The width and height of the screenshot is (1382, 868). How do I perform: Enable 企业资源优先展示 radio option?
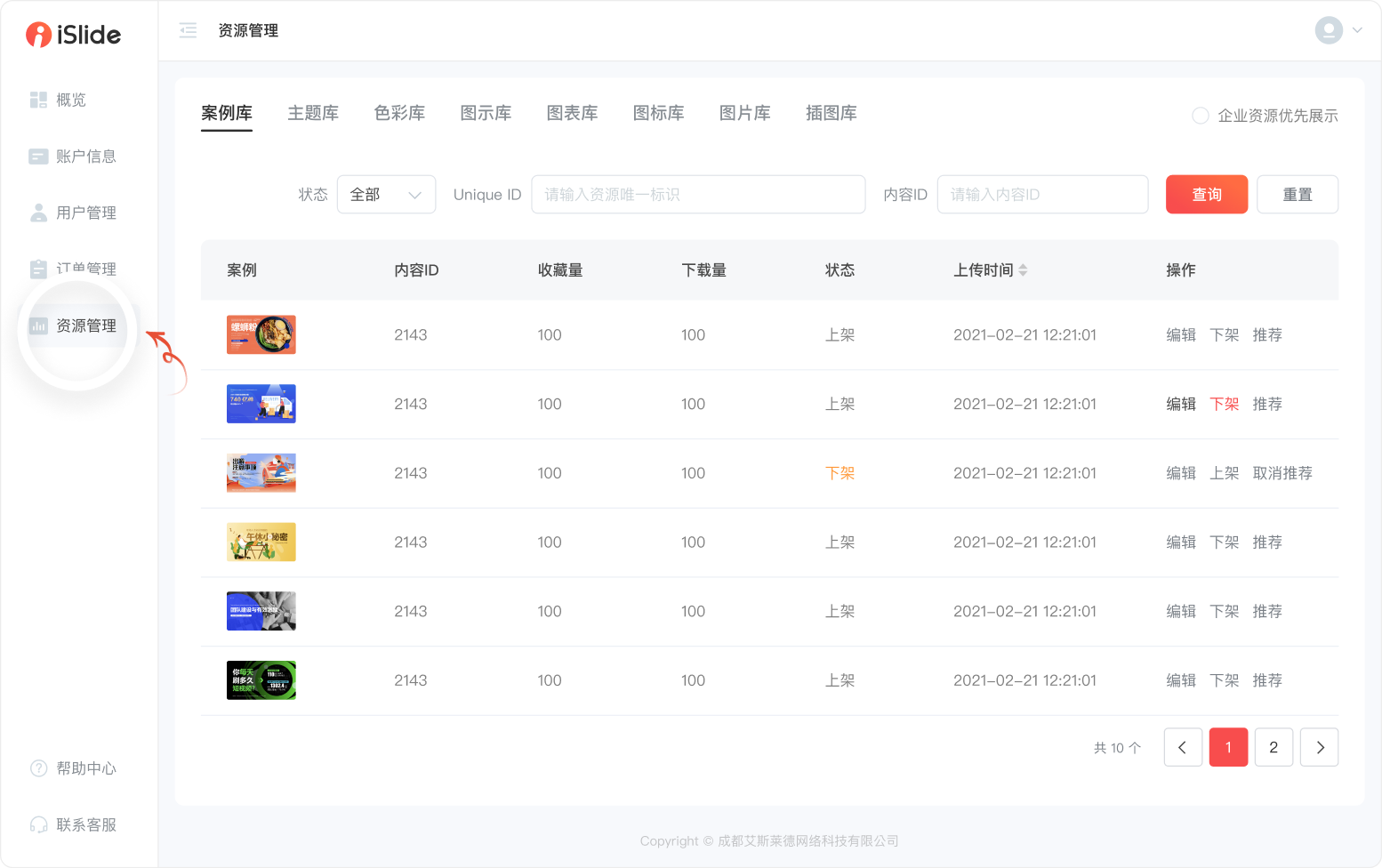pyautogui.click(x=1200, y=116)
